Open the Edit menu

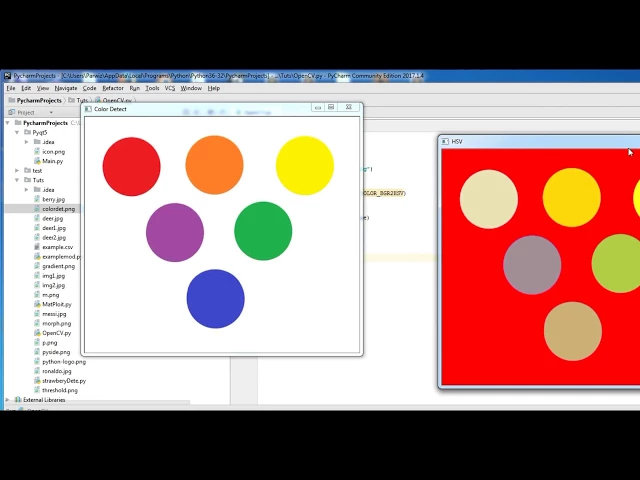[26, 88]
